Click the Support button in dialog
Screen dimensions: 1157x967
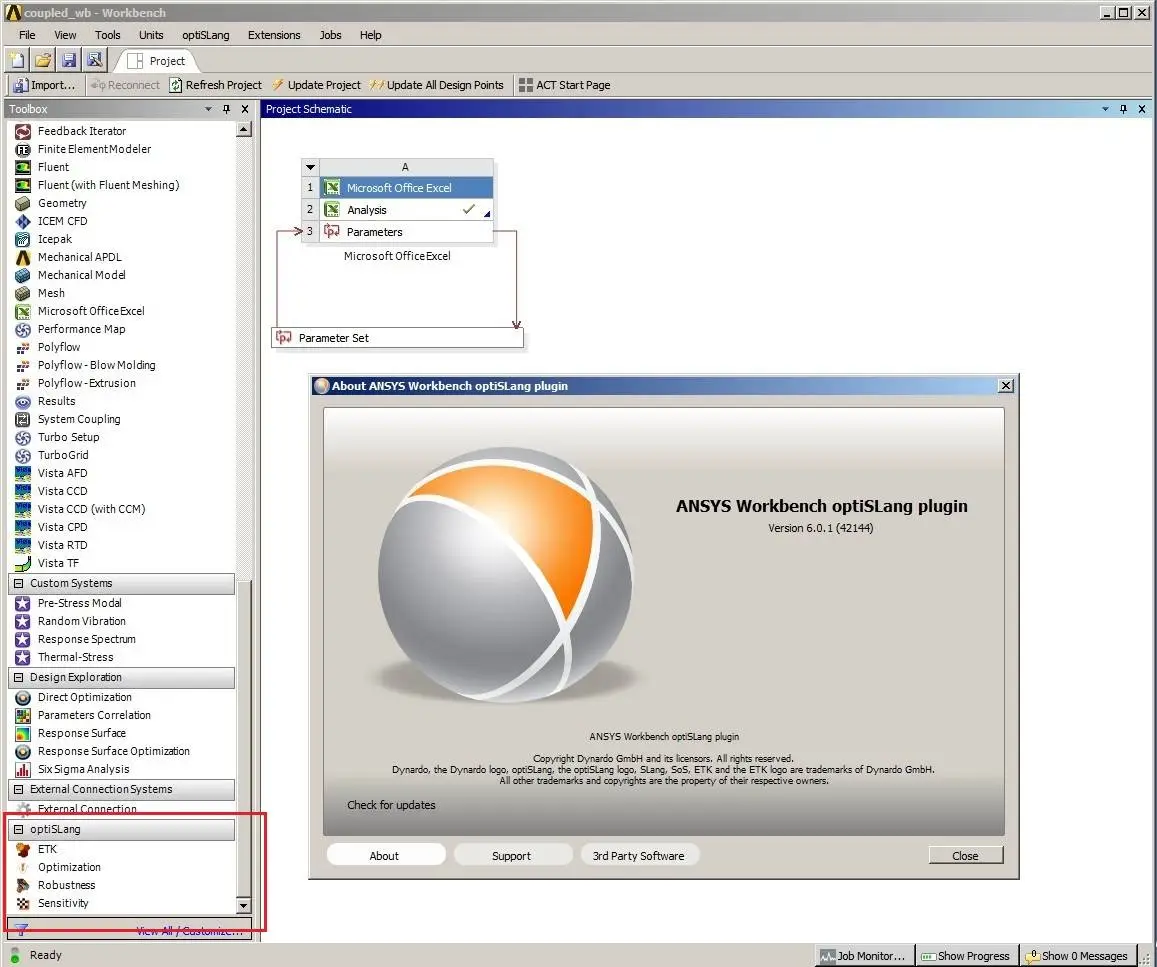512,856
